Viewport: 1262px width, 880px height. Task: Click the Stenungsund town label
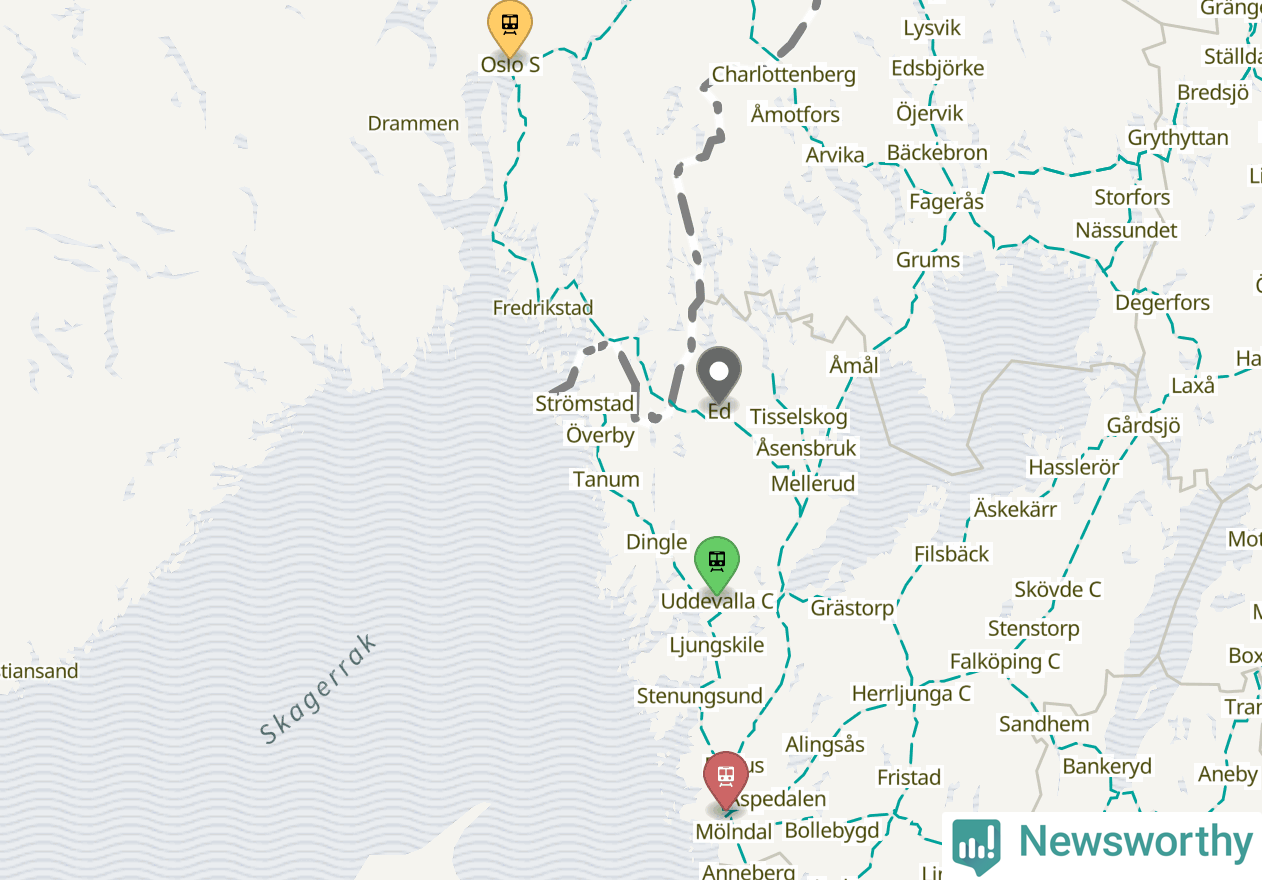pos(700,696)
